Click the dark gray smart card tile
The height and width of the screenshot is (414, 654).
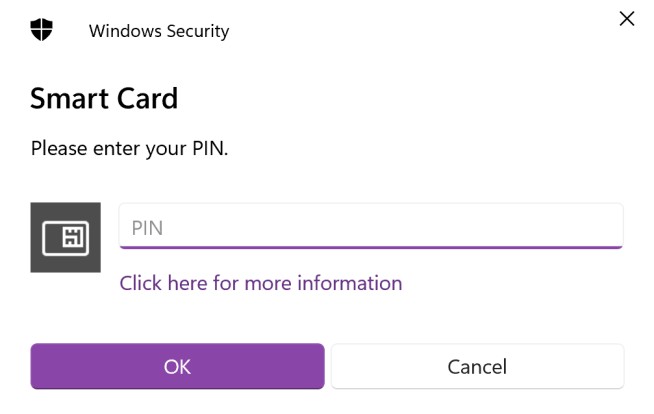65,238
